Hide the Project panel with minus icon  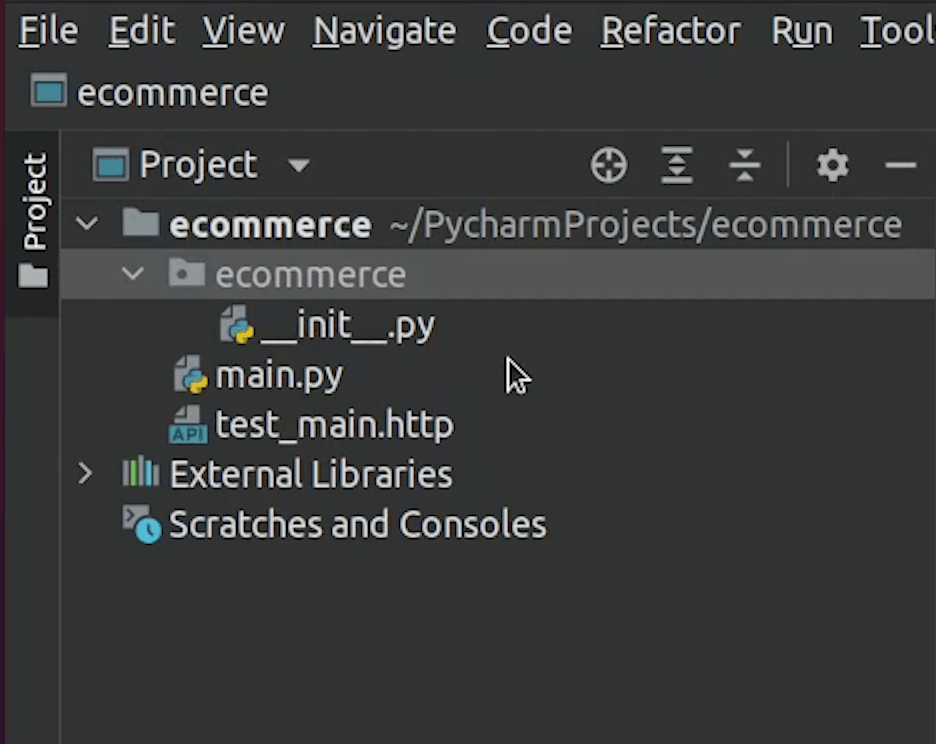click(901, 165)
